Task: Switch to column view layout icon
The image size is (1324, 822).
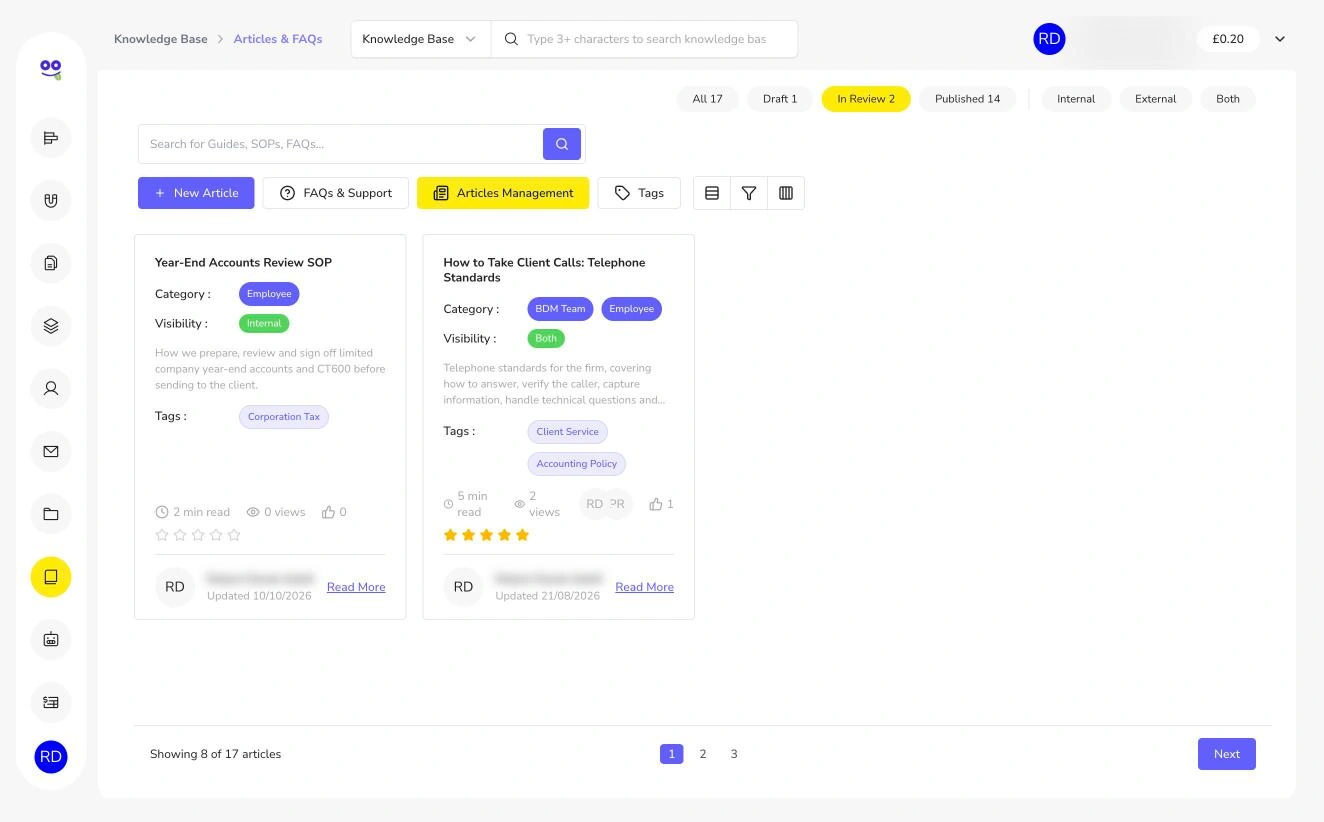Action: (786, 193)
